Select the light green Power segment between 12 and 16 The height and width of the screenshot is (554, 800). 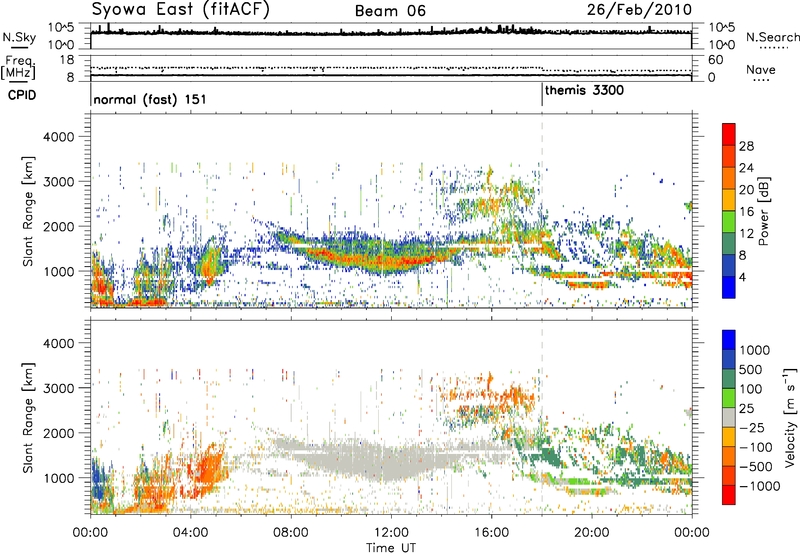729,222
